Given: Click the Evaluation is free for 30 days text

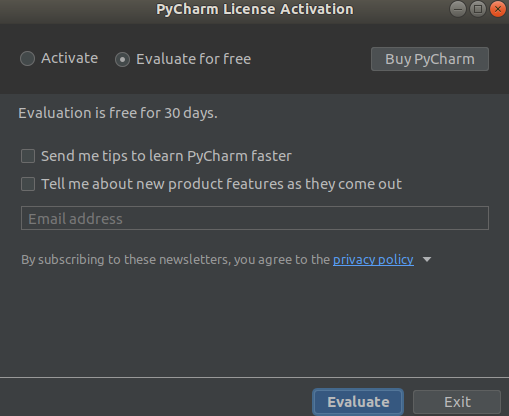Looking at the screenshot, I should pos(118,113).
